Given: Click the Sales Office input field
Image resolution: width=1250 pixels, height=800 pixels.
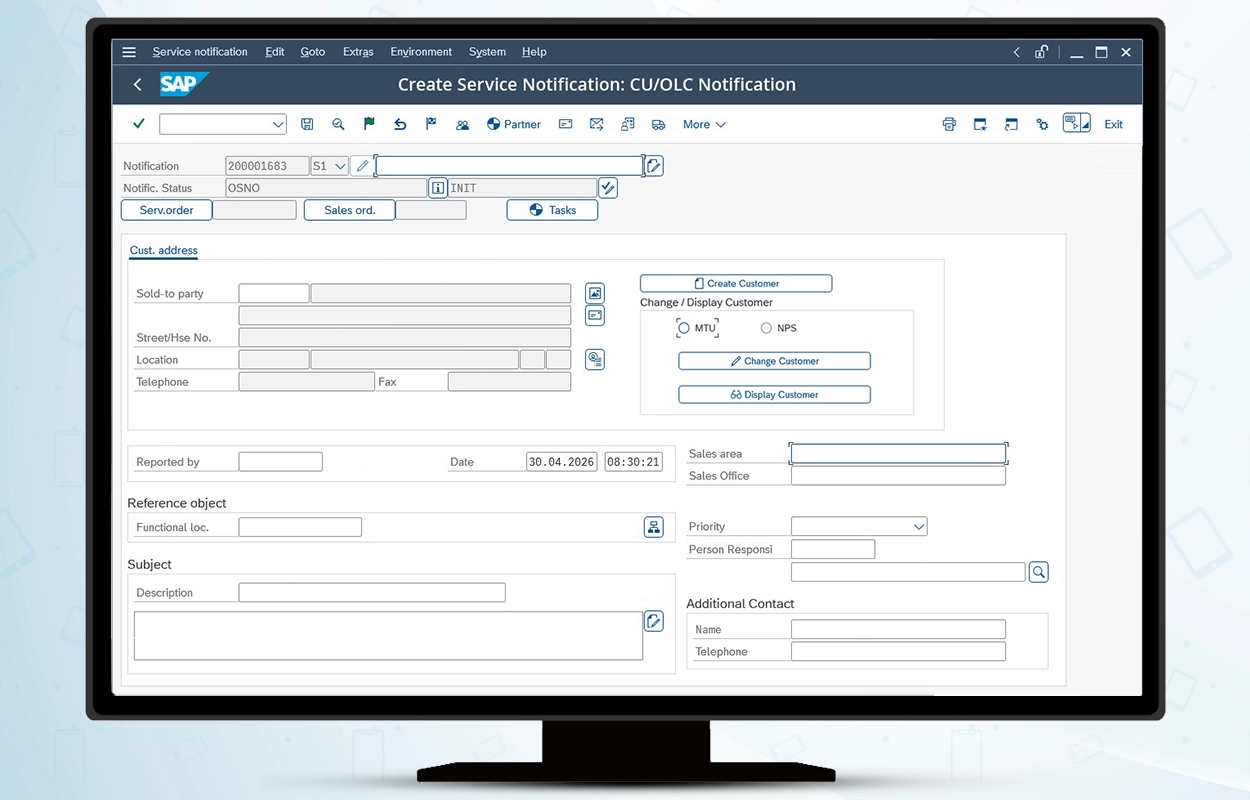Looking at the screenshot, I should point(898,476).
